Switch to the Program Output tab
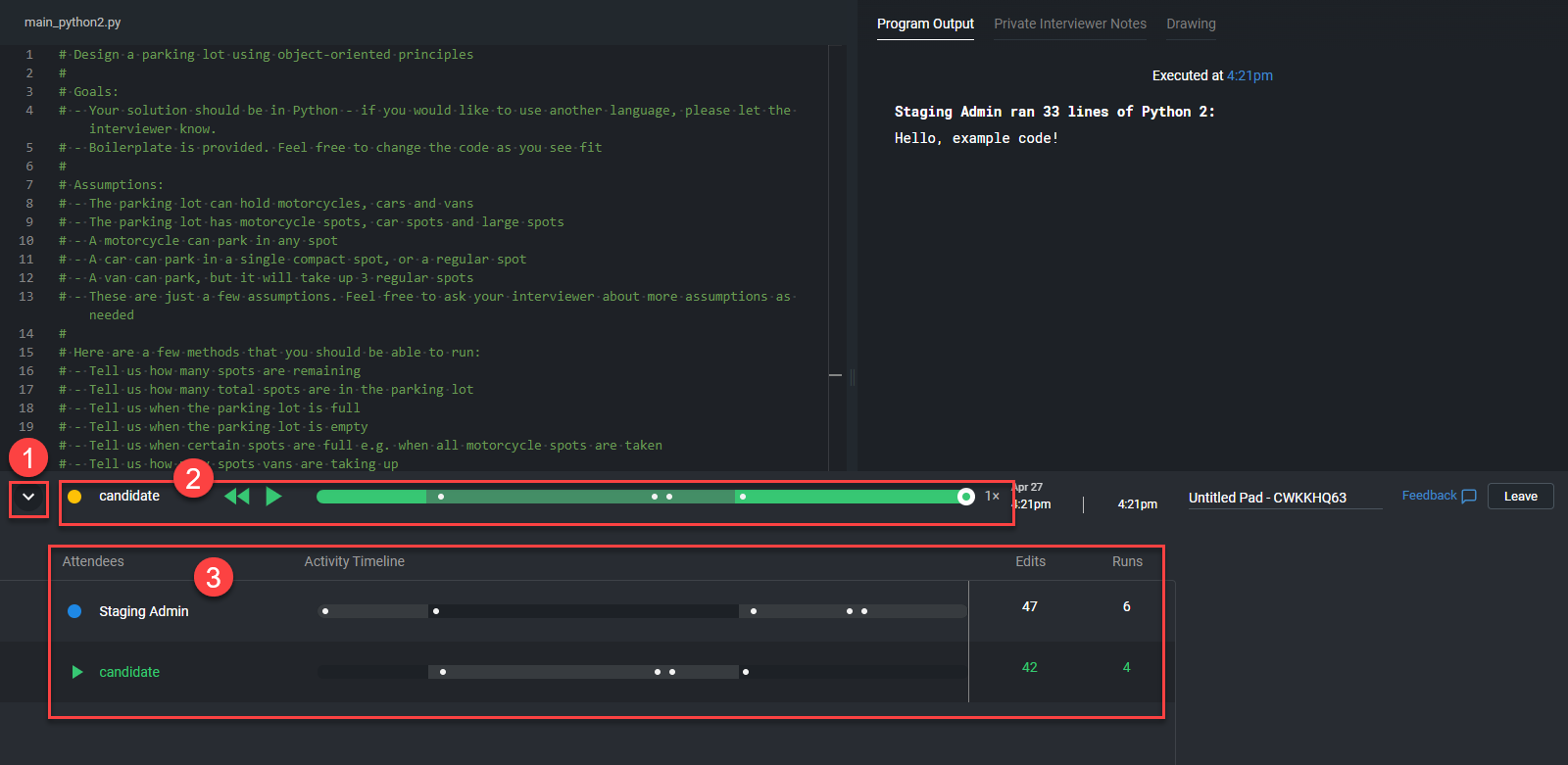The width and height of the screenshot is (1568, 765). pos(925,24)
